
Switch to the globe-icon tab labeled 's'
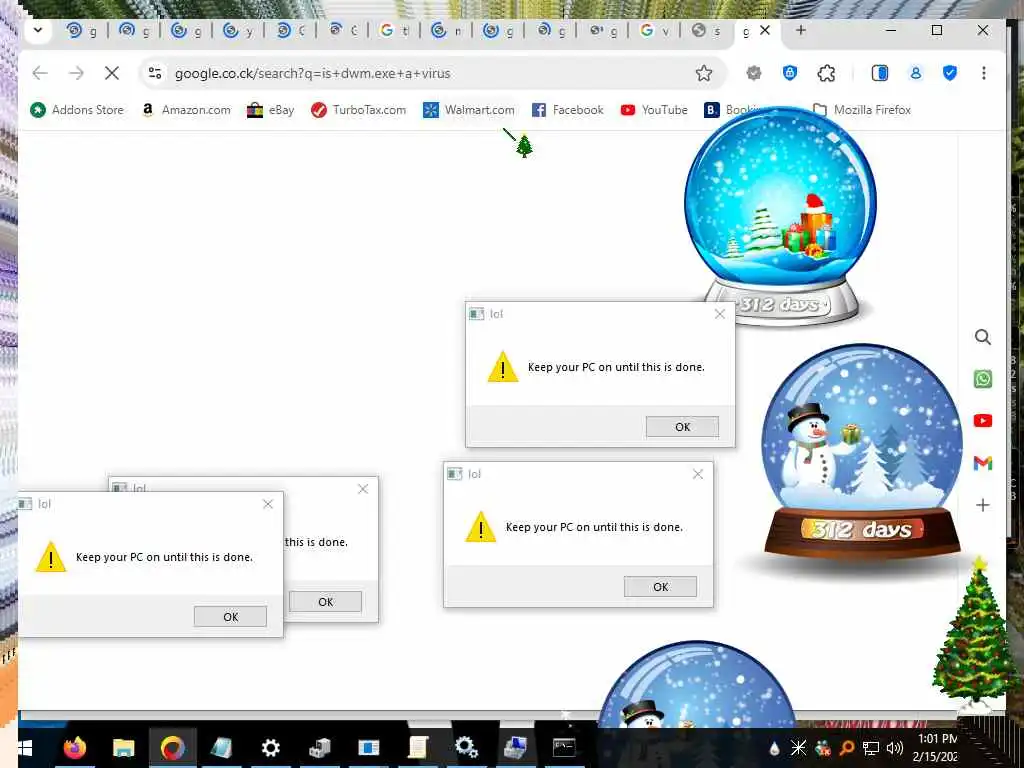tap(707, 30)
